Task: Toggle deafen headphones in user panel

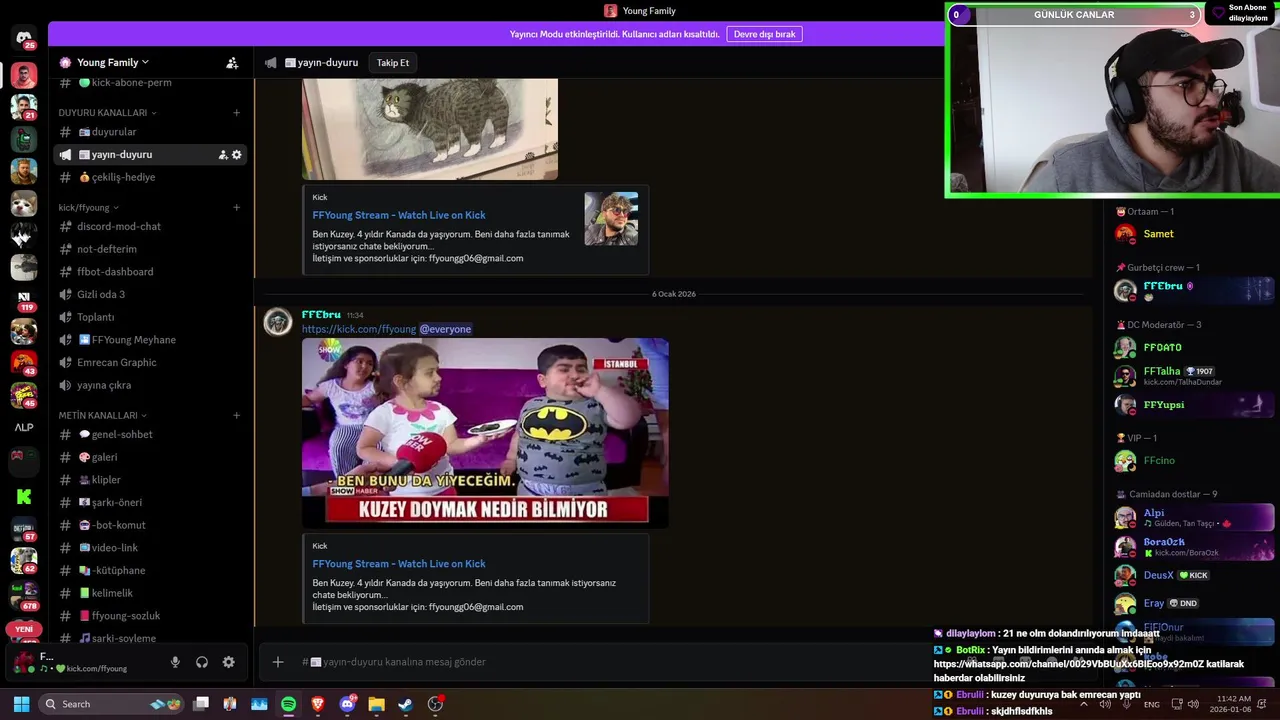Action: pyautogui.click(x=202, y=662)
